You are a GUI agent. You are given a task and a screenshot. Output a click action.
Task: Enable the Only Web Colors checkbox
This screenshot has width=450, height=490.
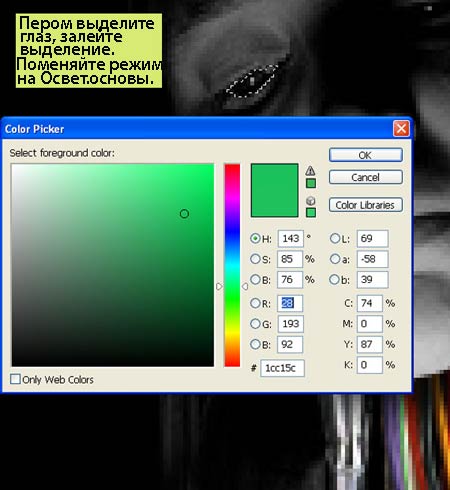(x=15, y=379)
